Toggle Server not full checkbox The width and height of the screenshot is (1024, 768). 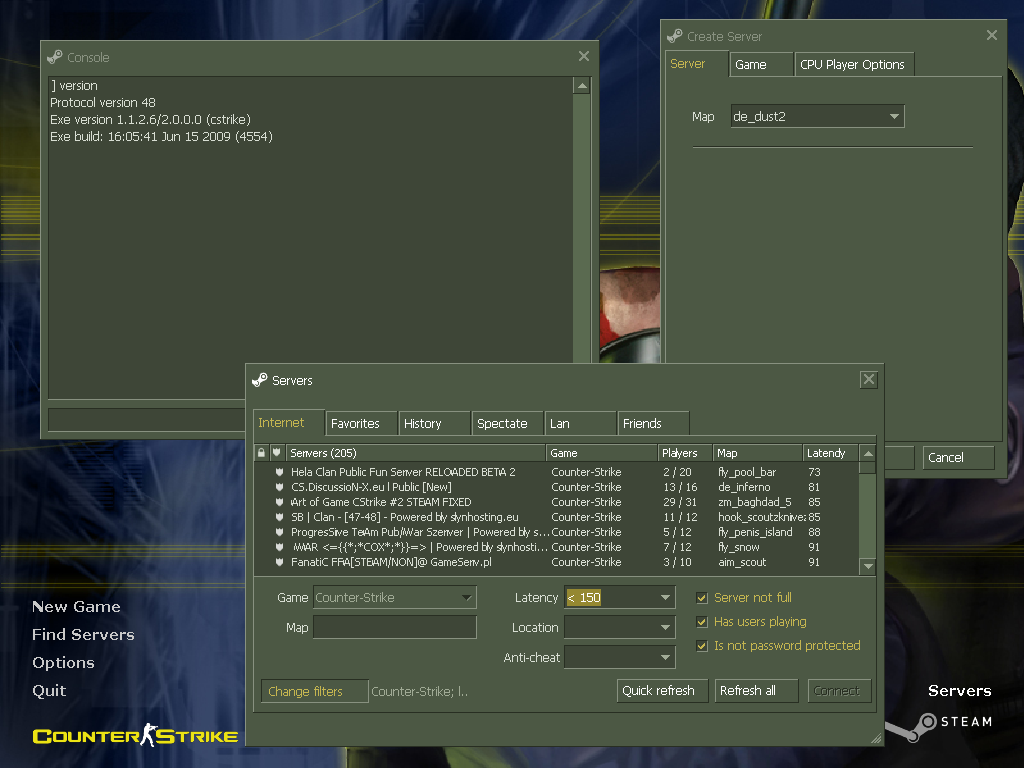click(702, 598)
